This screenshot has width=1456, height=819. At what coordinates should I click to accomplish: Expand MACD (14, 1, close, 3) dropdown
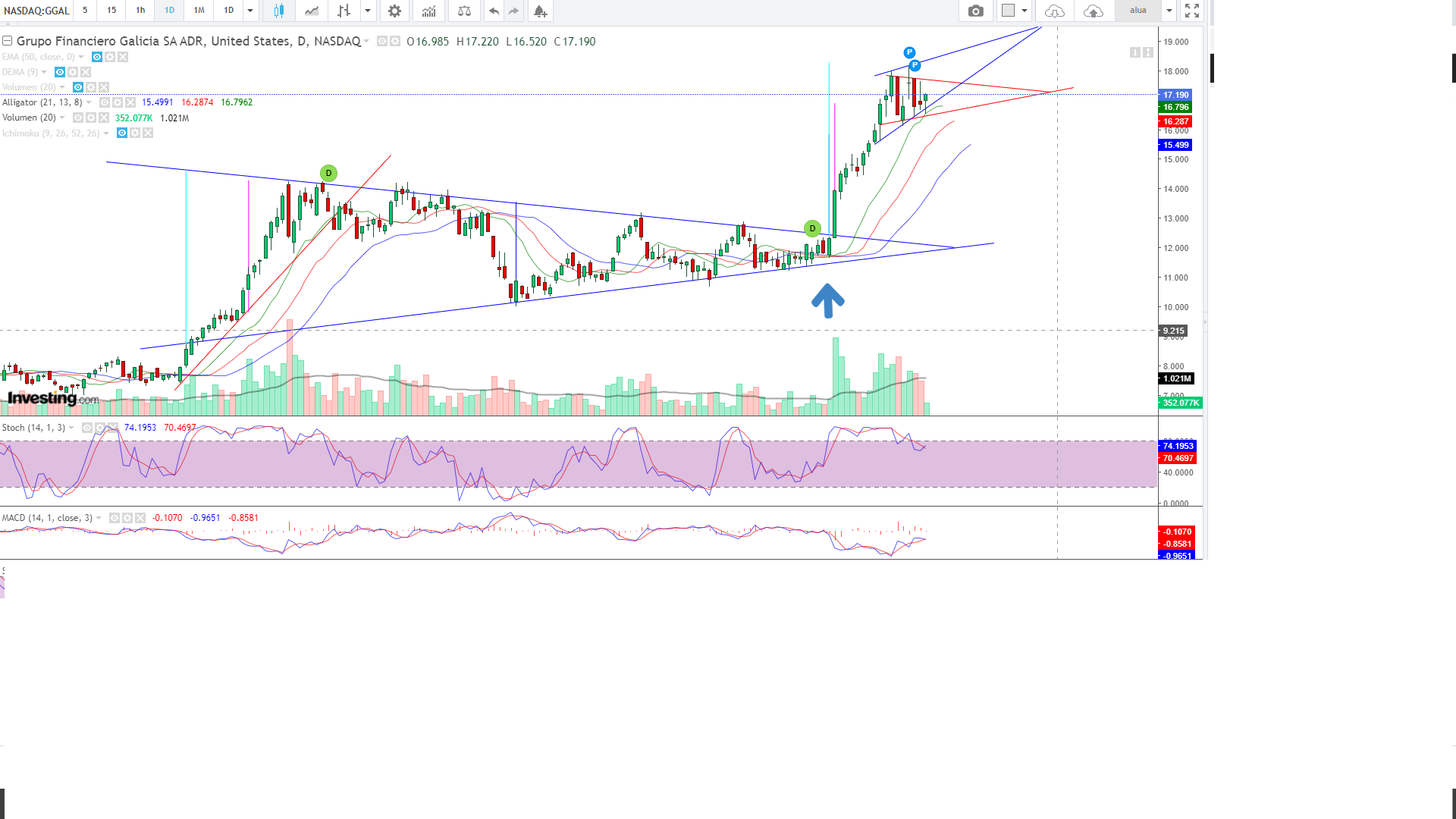[99, 518]
